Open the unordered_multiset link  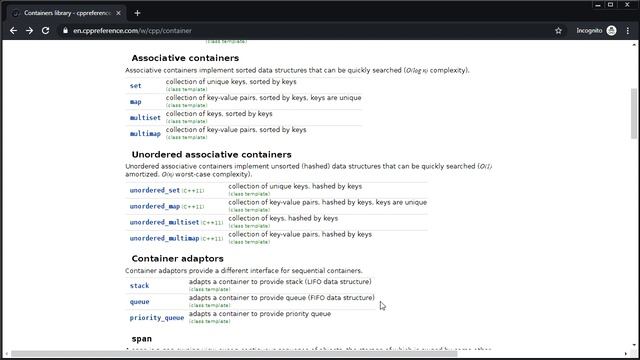pyautogui.click(x=164, y=222)
